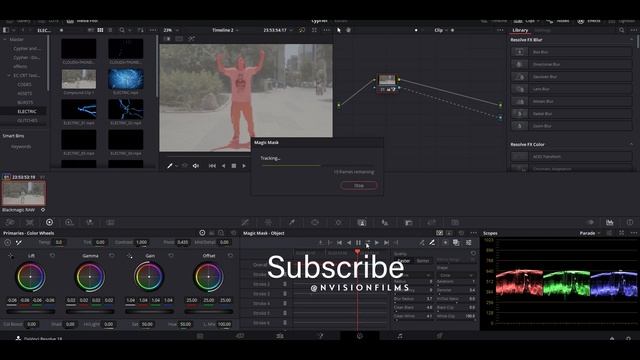Collapse the Resolve FX Blur section
Image resolution: width=640 pixels, height=360 pixels.
pyautogui.click(x=631, y=40)
